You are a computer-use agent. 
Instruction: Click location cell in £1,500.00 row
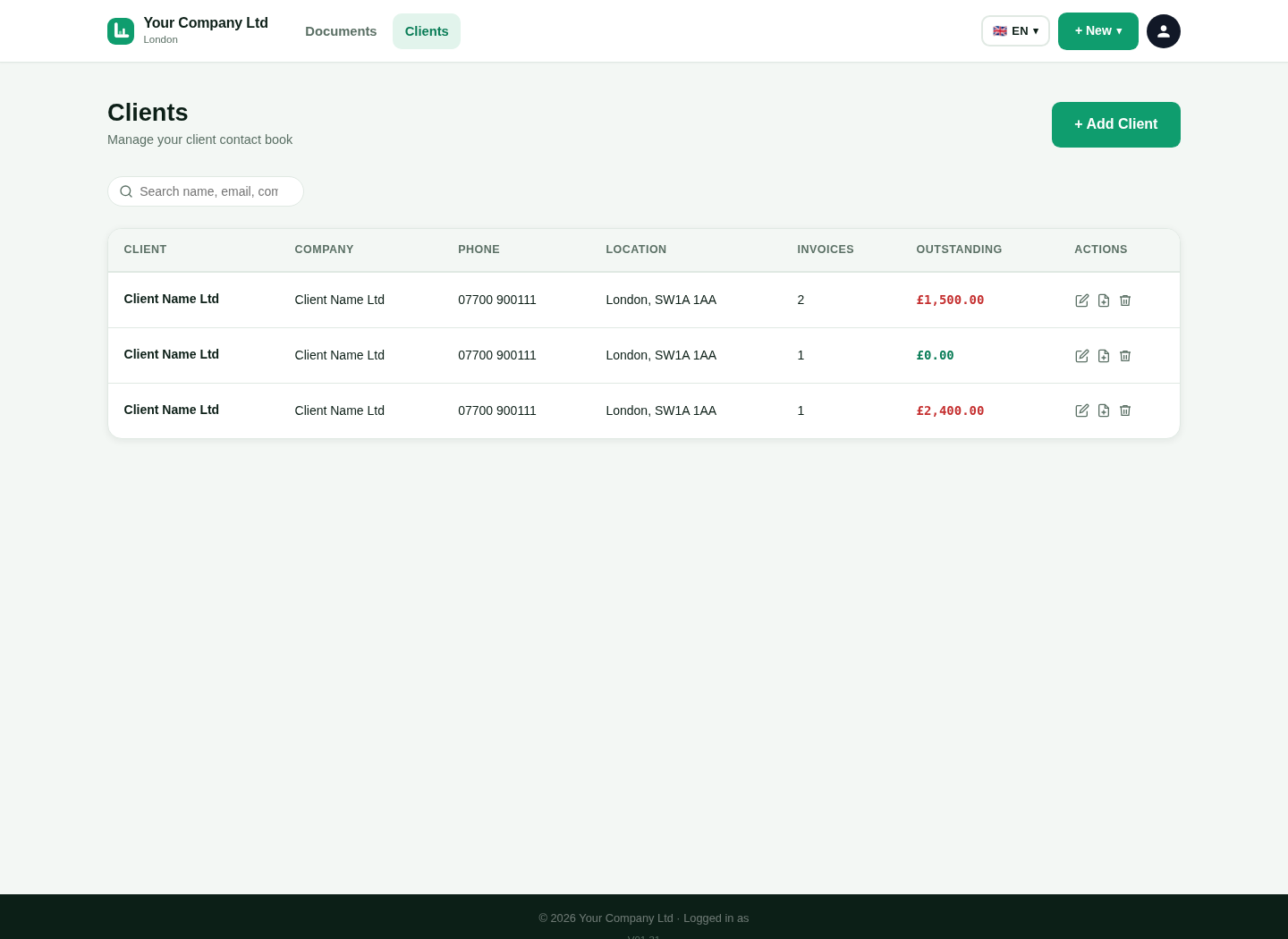click(x=661, y=300)
